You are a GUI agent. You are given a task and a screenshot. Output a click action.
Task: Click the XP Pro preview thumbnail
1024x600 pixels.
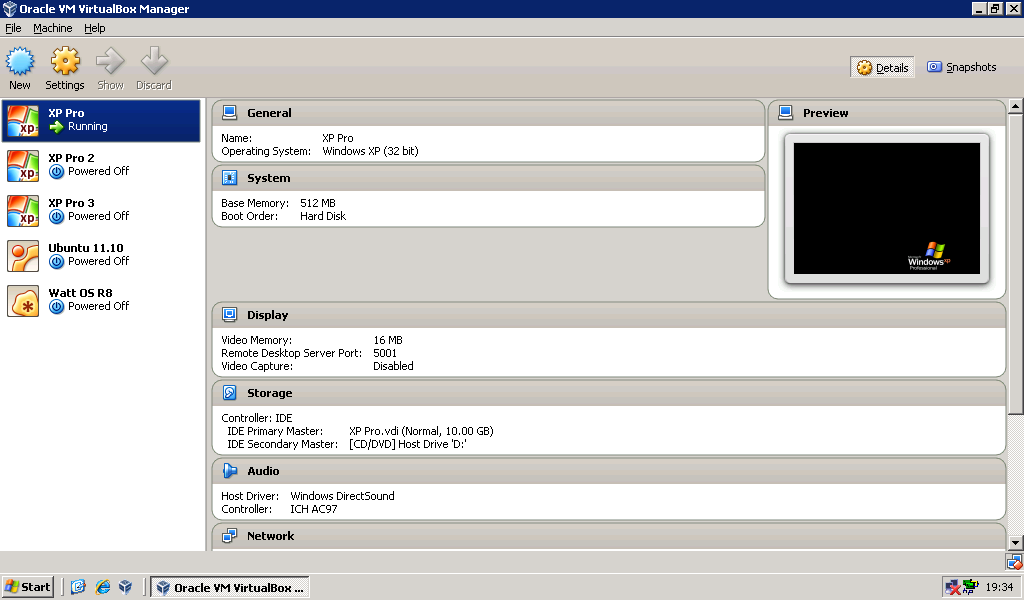(886, 208)
